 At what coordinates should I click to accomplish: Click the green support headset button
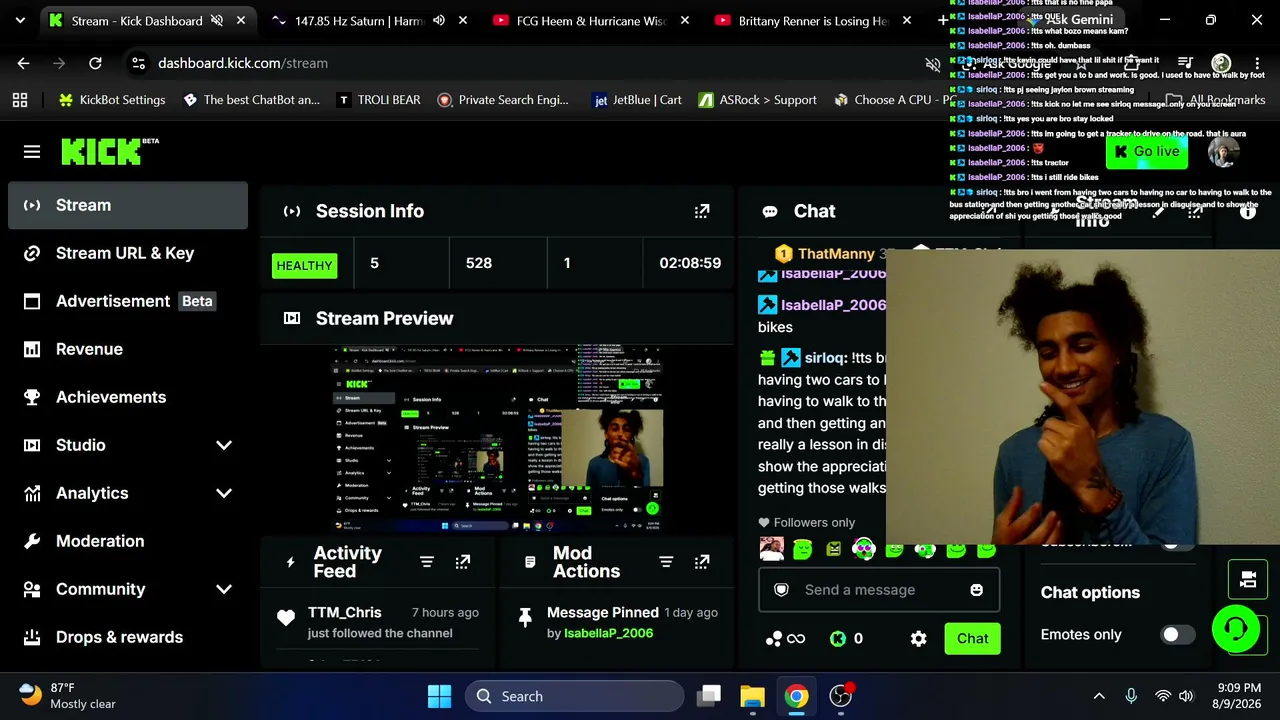tap(1236, 629)
